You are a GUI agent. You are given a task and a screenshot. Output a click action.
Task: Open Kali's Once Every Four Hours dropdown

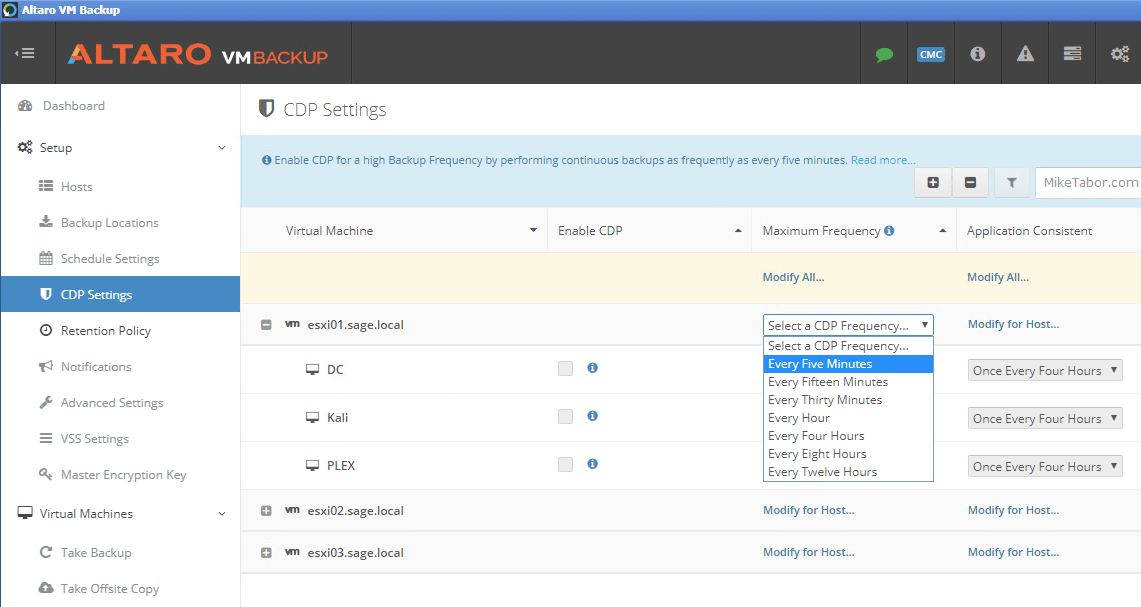(x=1045, y=418)
